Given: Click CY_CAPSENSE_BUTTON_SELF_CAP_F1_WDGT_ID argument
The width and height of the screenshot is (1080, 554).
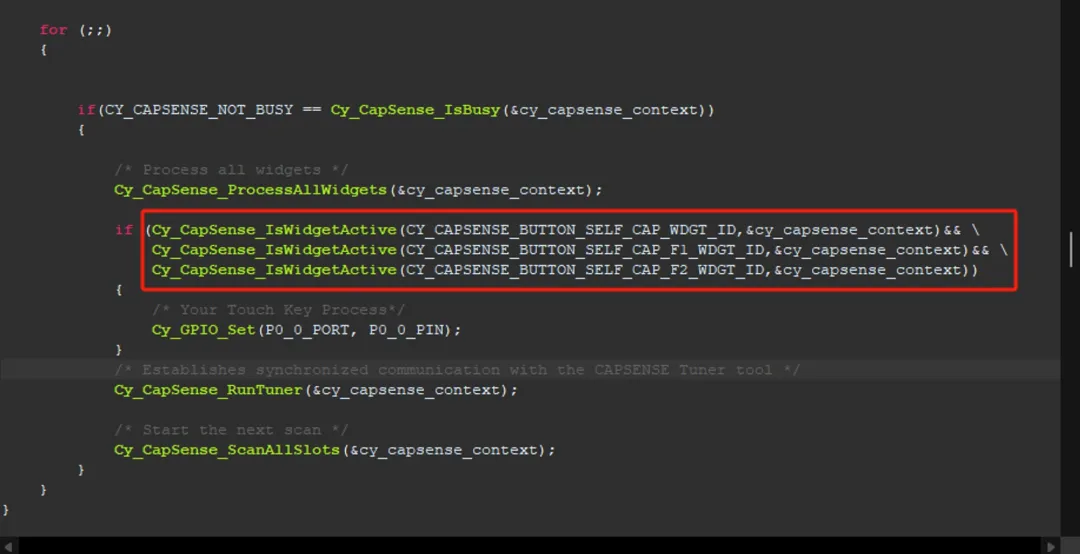Looking at the screenshot, I should point(583,249).
